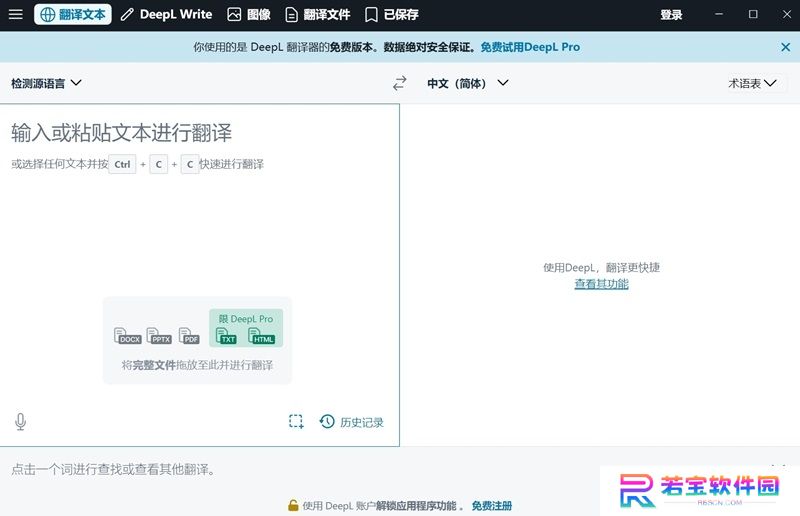
Task: Close the DeepL window
Action: 787,14
